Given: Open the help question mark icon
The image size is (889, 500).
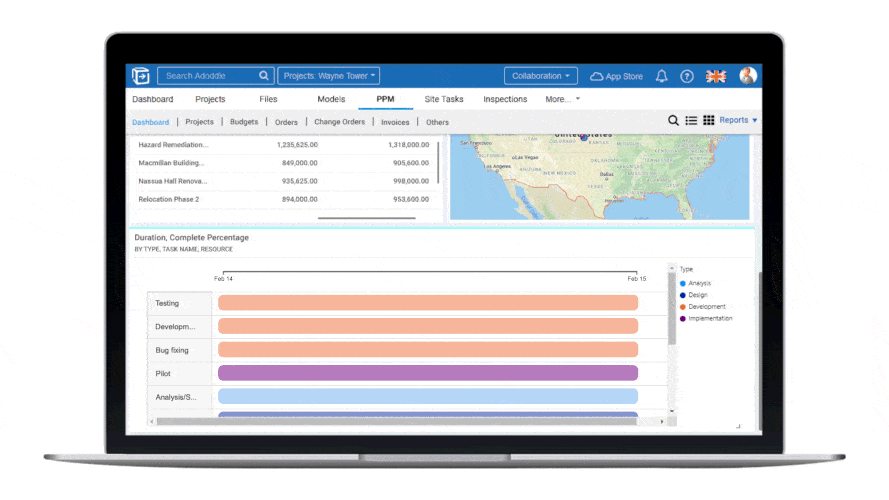Looking at the screenshot, I should 687,76.
